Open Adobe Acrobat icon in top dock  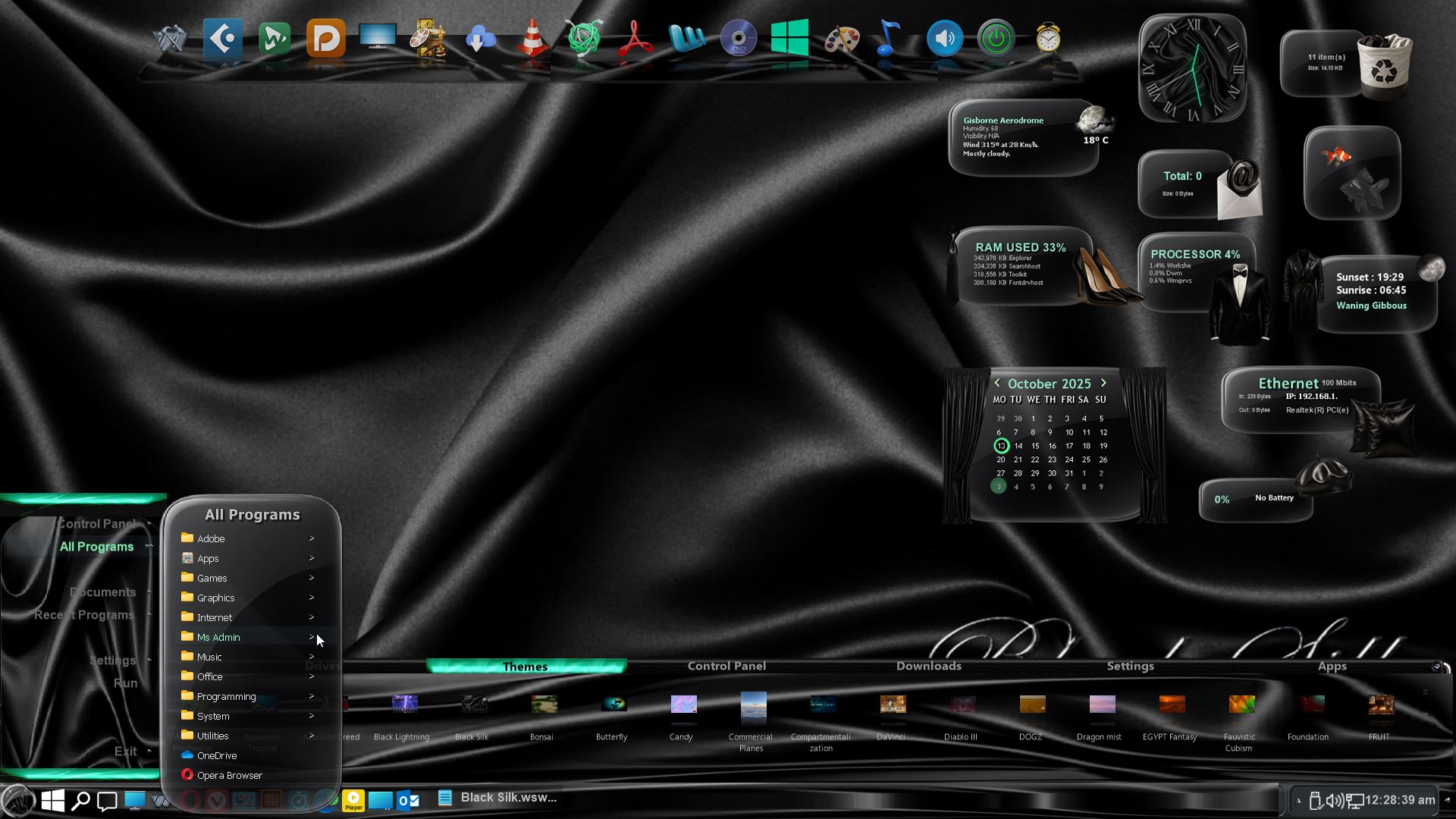click(635, 38)
